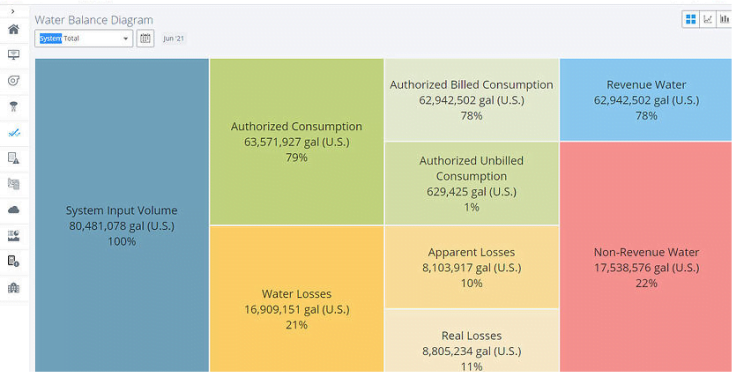
Task: Open the cloud icon in sidebar
Action: tap(14, 210)
